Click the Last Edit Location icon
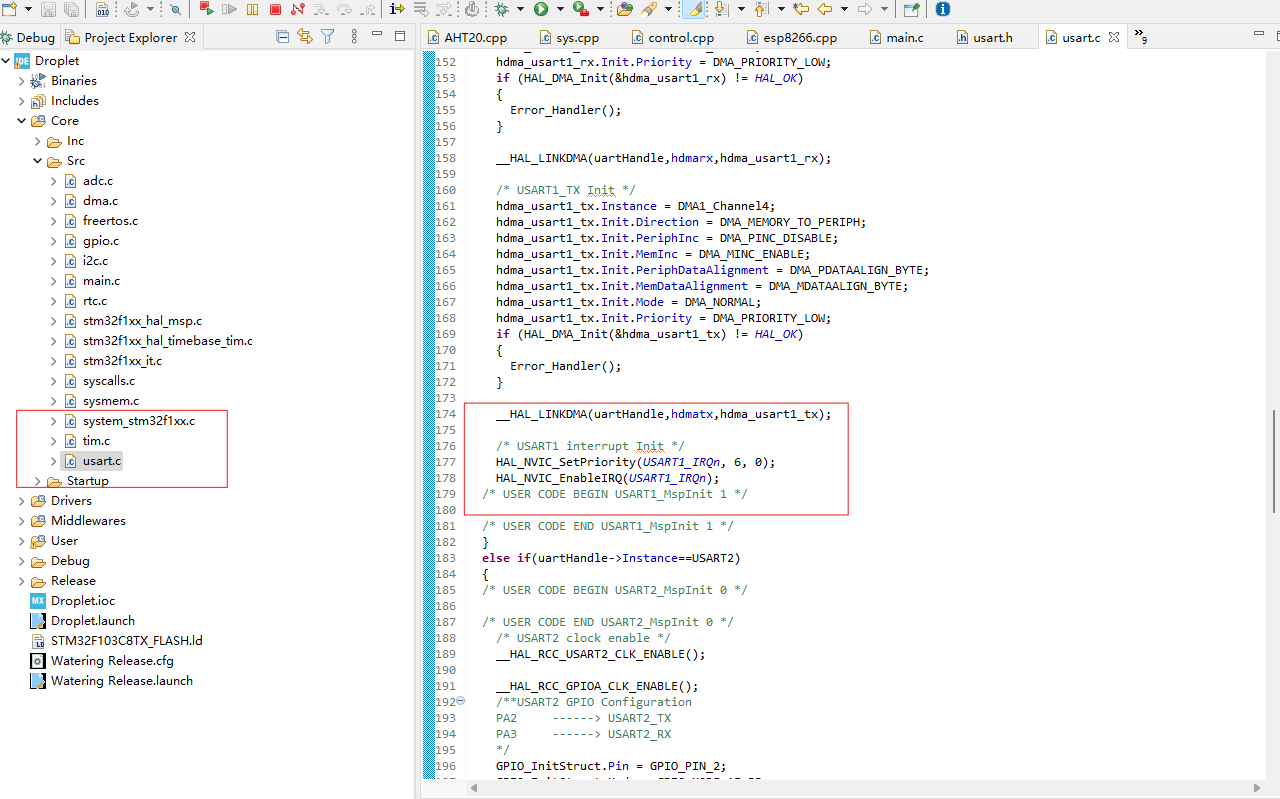Screen dimensions: 1280x799 tap(800, 9)
